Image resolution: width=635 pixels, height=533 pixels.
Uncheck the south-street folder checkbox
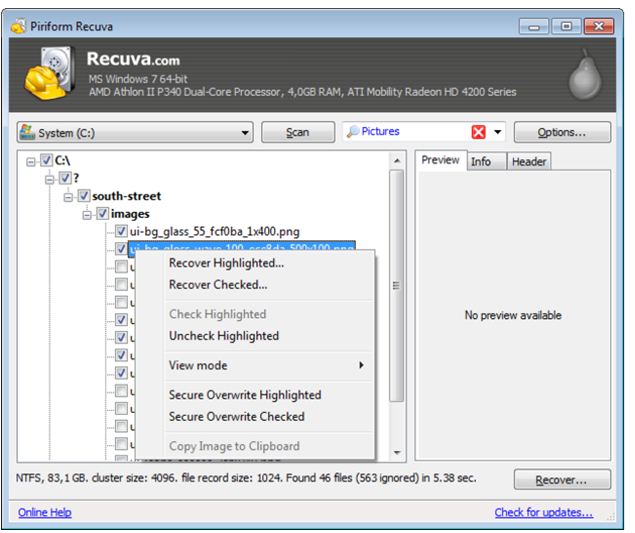pyautogui.click(x=84, y=196)
